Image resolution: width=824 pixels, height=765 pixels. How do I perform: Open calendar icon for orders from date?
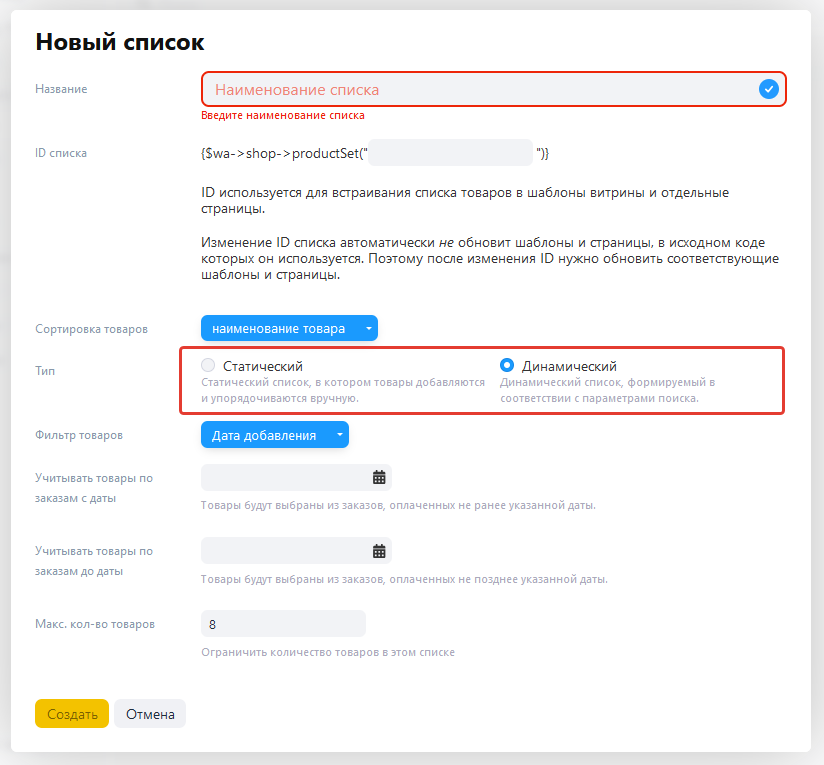[379, 478]
